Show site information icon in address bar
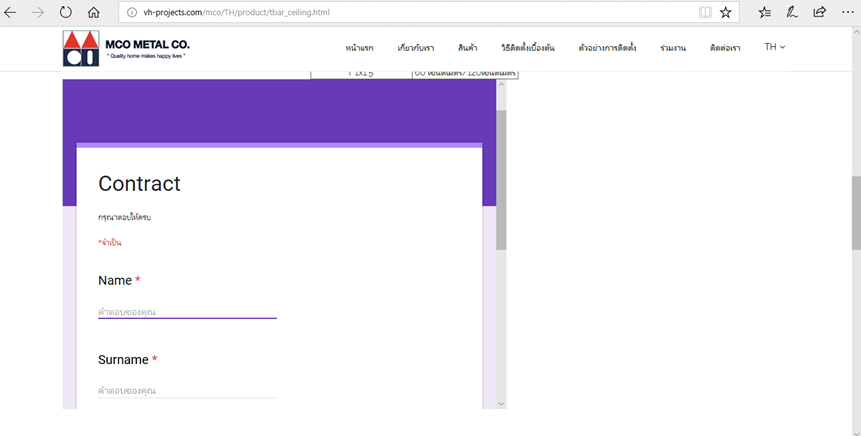This screenshot has height=436, width=861. (132, 12)
